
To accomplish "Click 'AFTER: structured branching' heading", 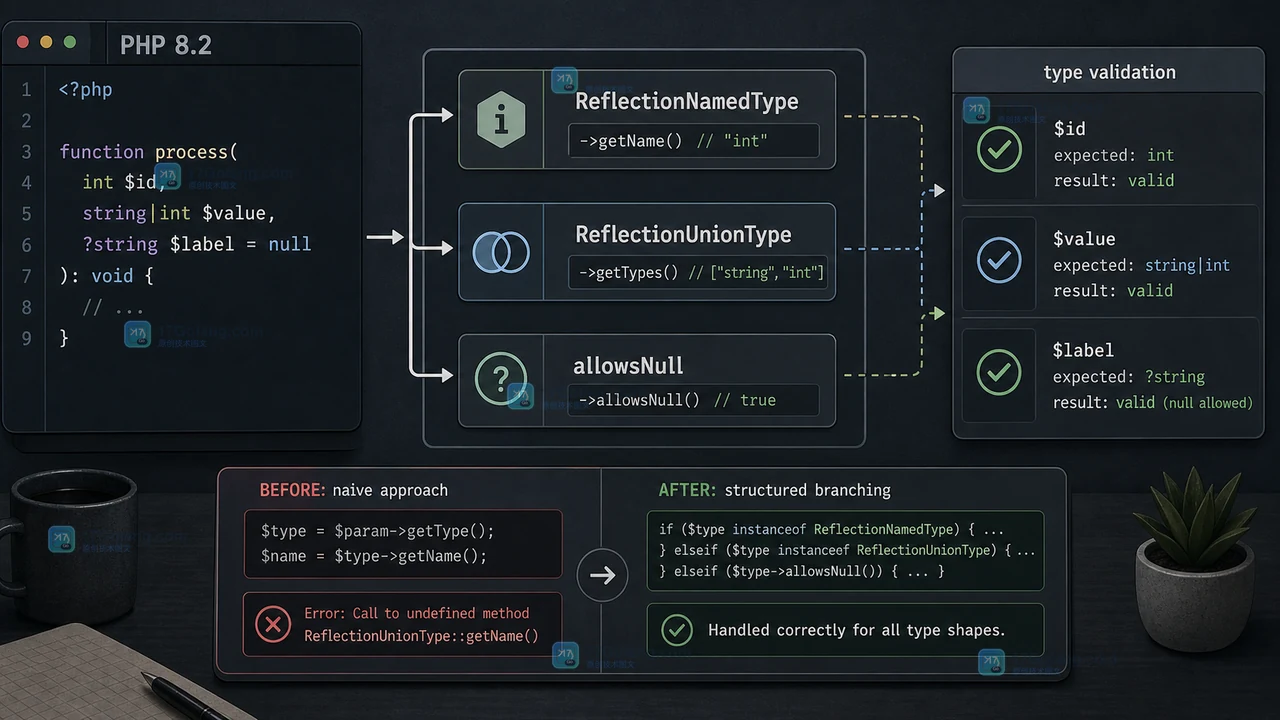I will 774,490.
